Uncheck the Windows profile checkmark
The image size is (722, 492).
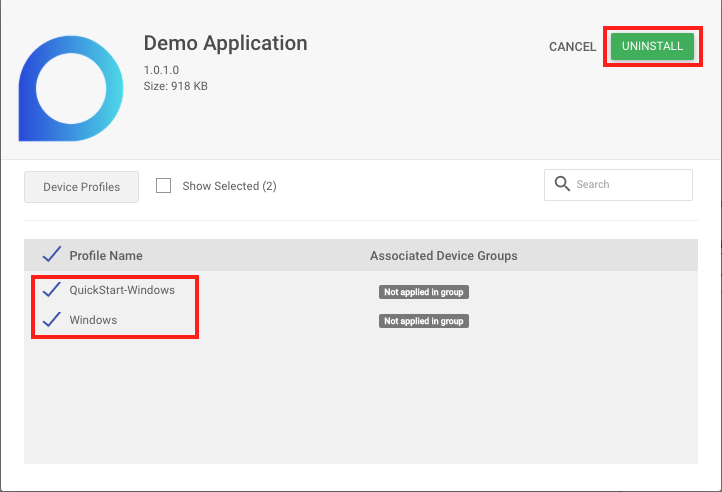click(52, 319)
